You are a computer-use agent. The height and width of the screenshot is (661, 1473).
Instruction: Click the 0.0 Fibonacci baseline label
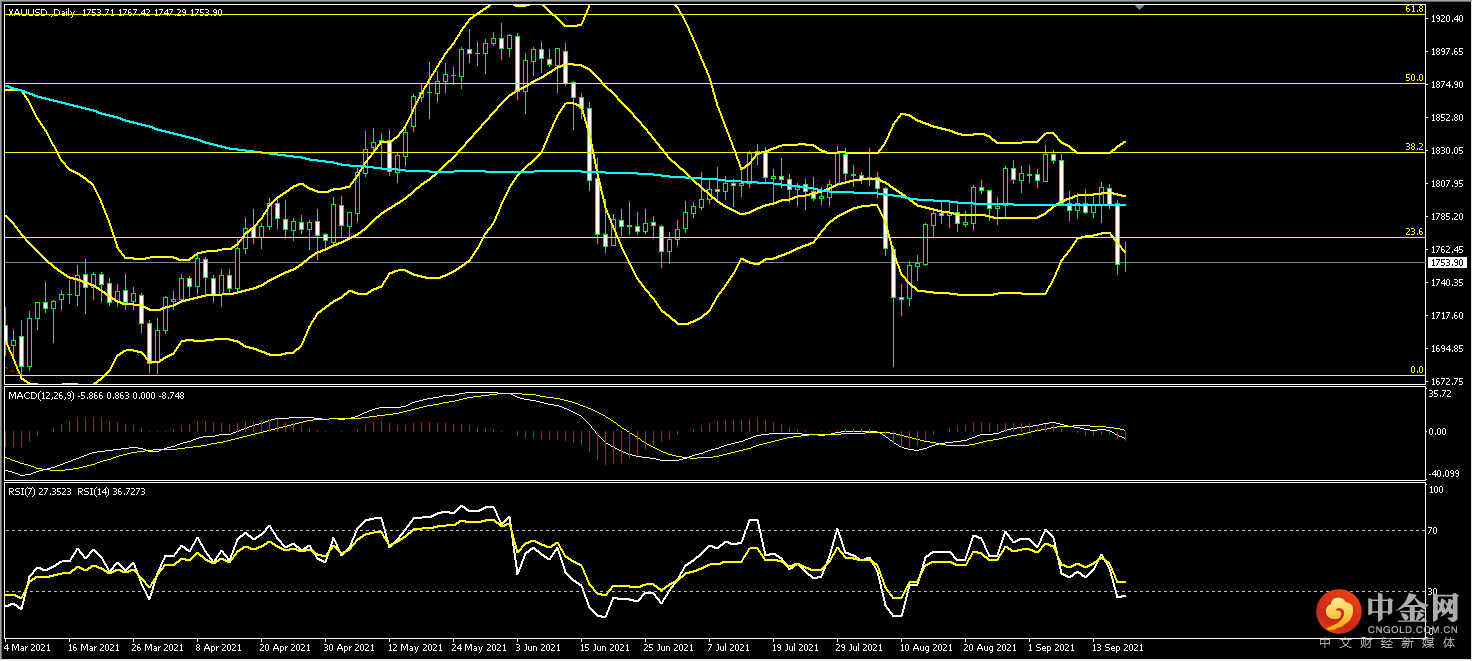click(1418, 369)
